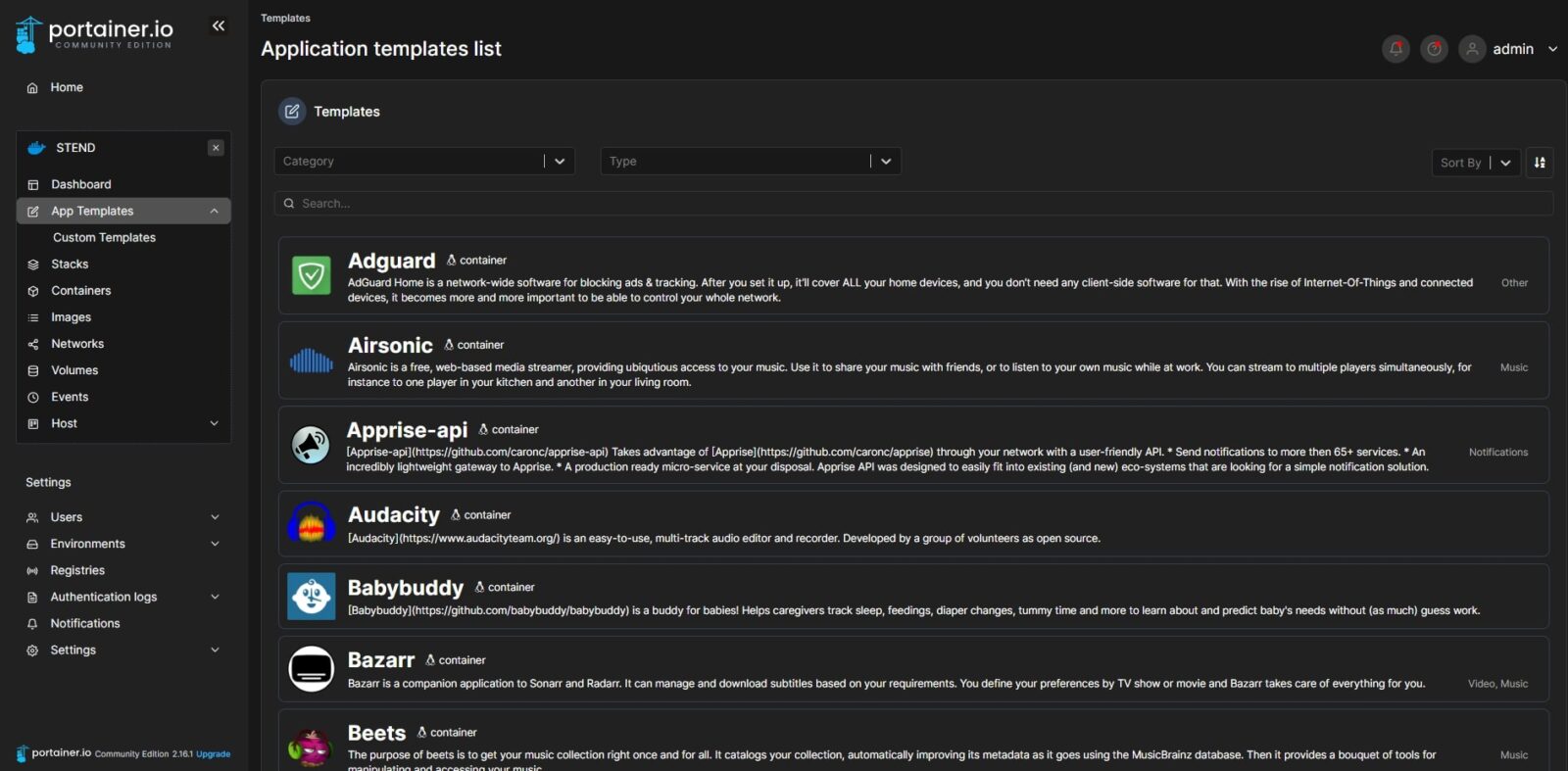The width and height of the screenshot is (1568, 771).
Task: Select the Beets template title
Action: (376, 733)
